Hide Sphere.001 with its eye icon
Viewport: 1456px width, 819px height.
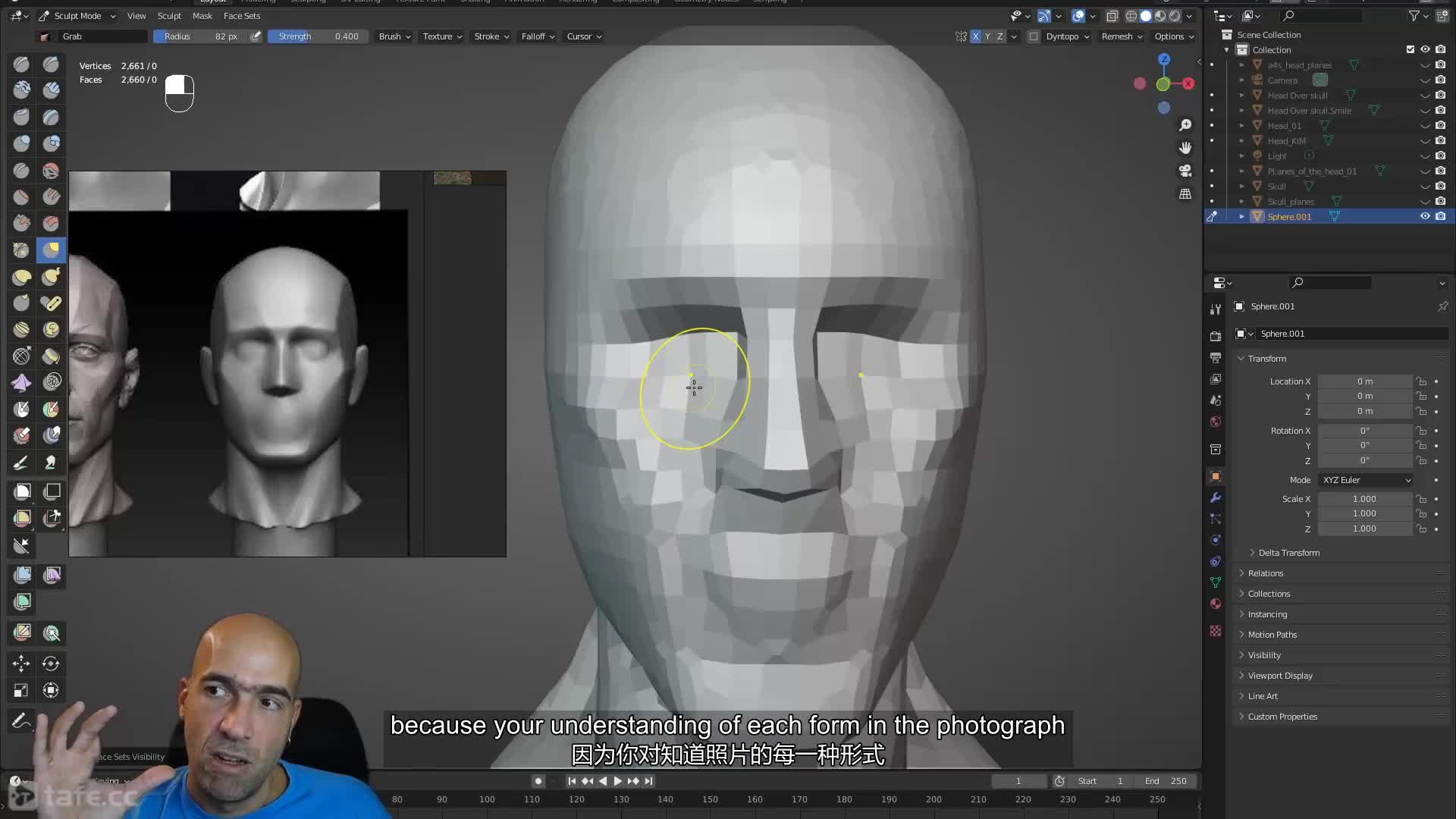click(1425, 216)
